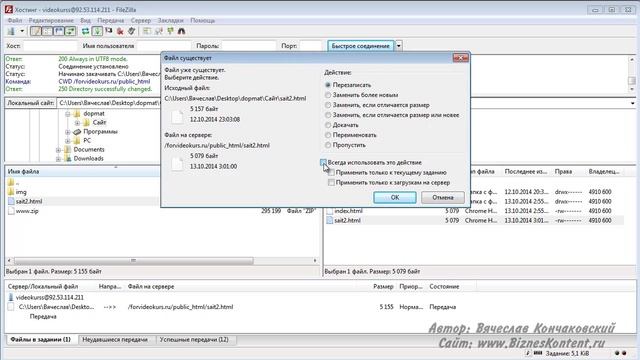Check Применить только к загрузкам на сервер

coord(331,182)
